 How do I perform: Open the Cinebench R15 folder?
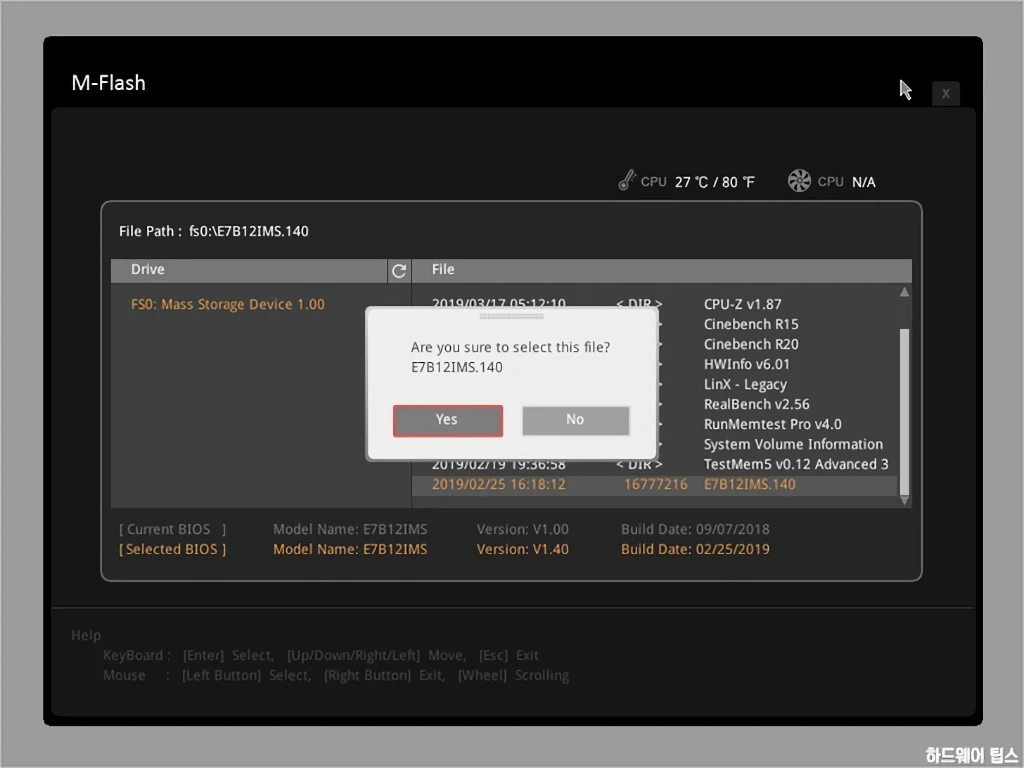(x=750, y=324)
